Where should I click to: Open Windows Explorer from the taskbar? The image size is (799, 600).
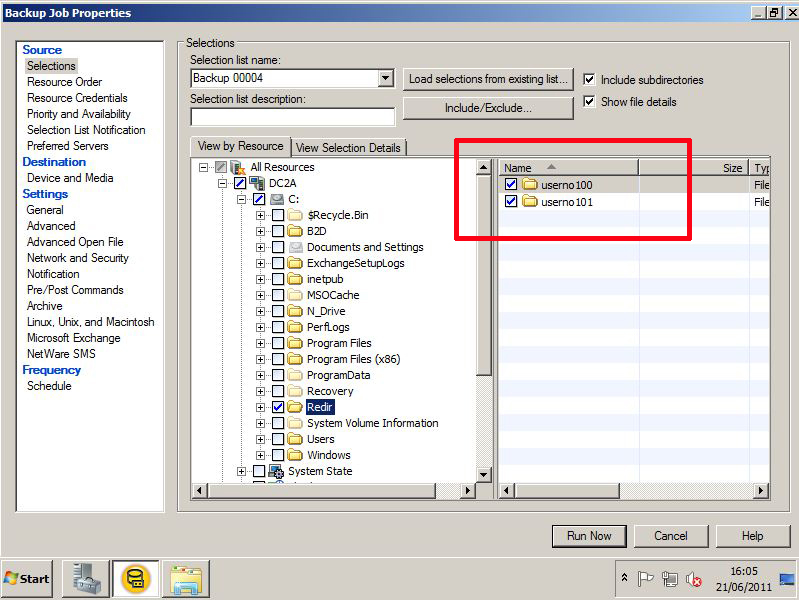tap(186, 579)
